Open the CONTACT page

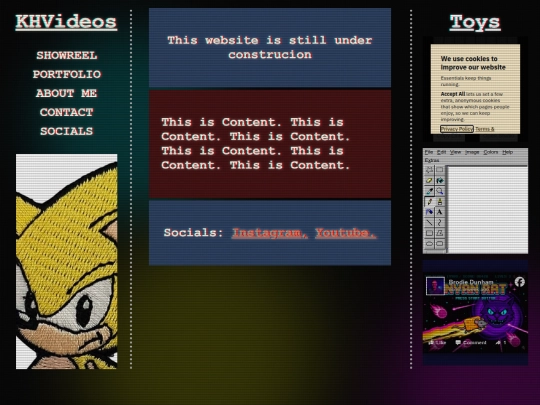click(67, 112)
